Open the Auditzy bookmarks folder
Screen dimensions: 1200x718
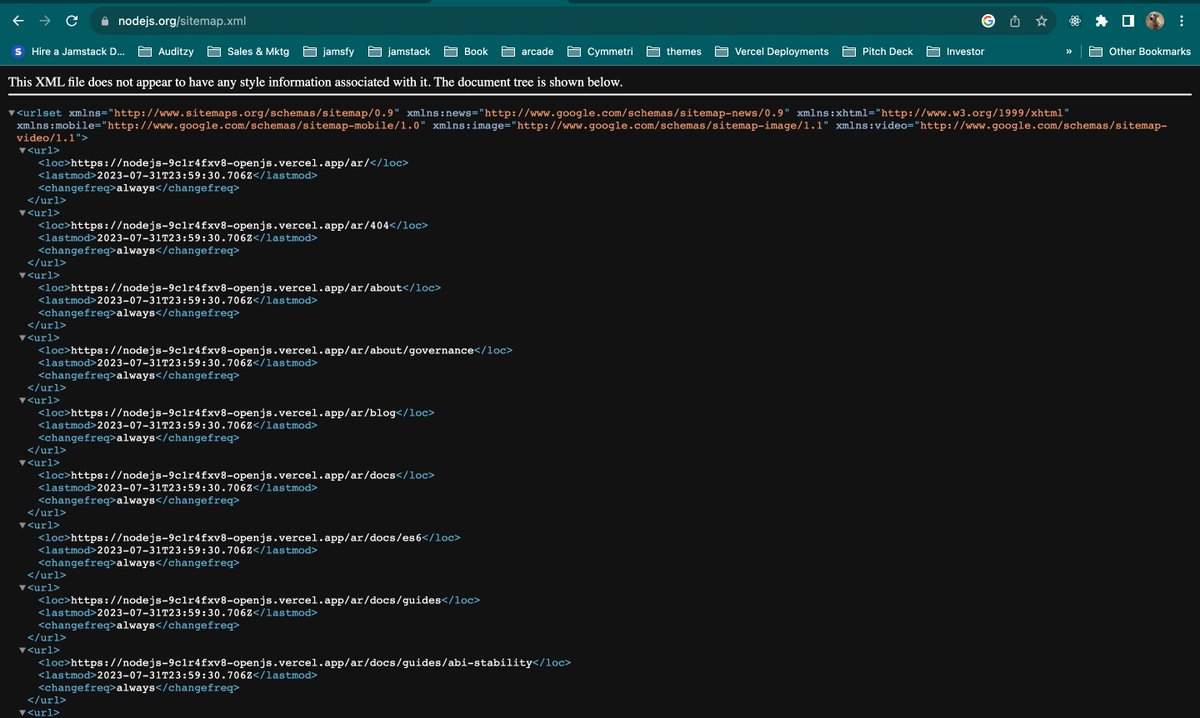coord(166,51)
